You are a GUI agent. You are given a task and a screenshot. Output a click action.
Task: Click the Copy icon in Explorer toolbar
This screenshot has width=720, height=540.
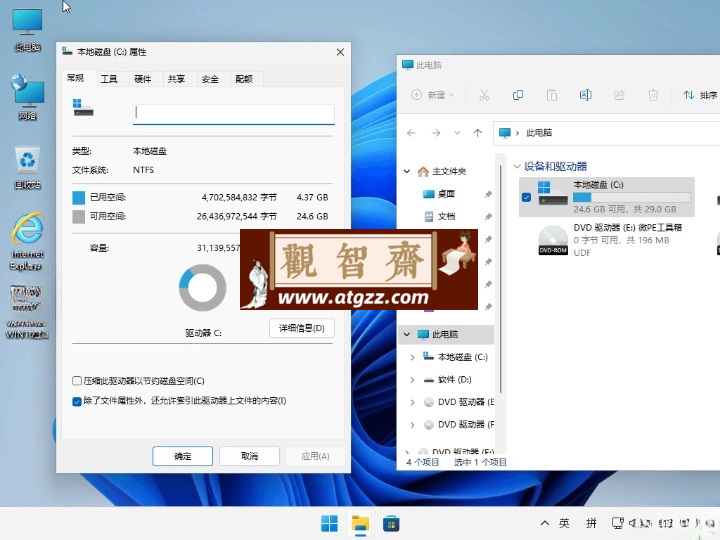click(518, 95)
